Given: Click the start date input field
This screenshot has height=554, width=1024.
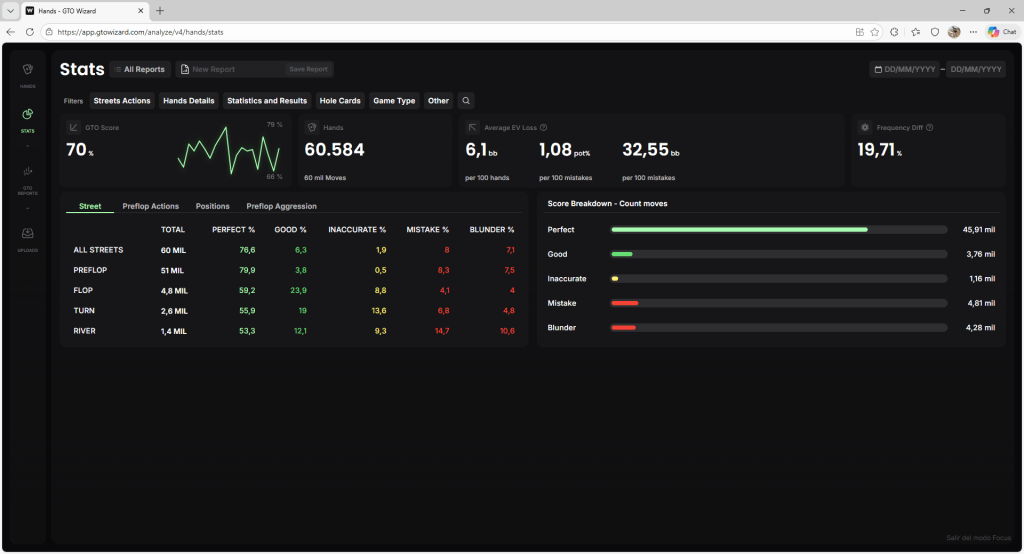Looking at the screenshot, I should click(906, 70).
